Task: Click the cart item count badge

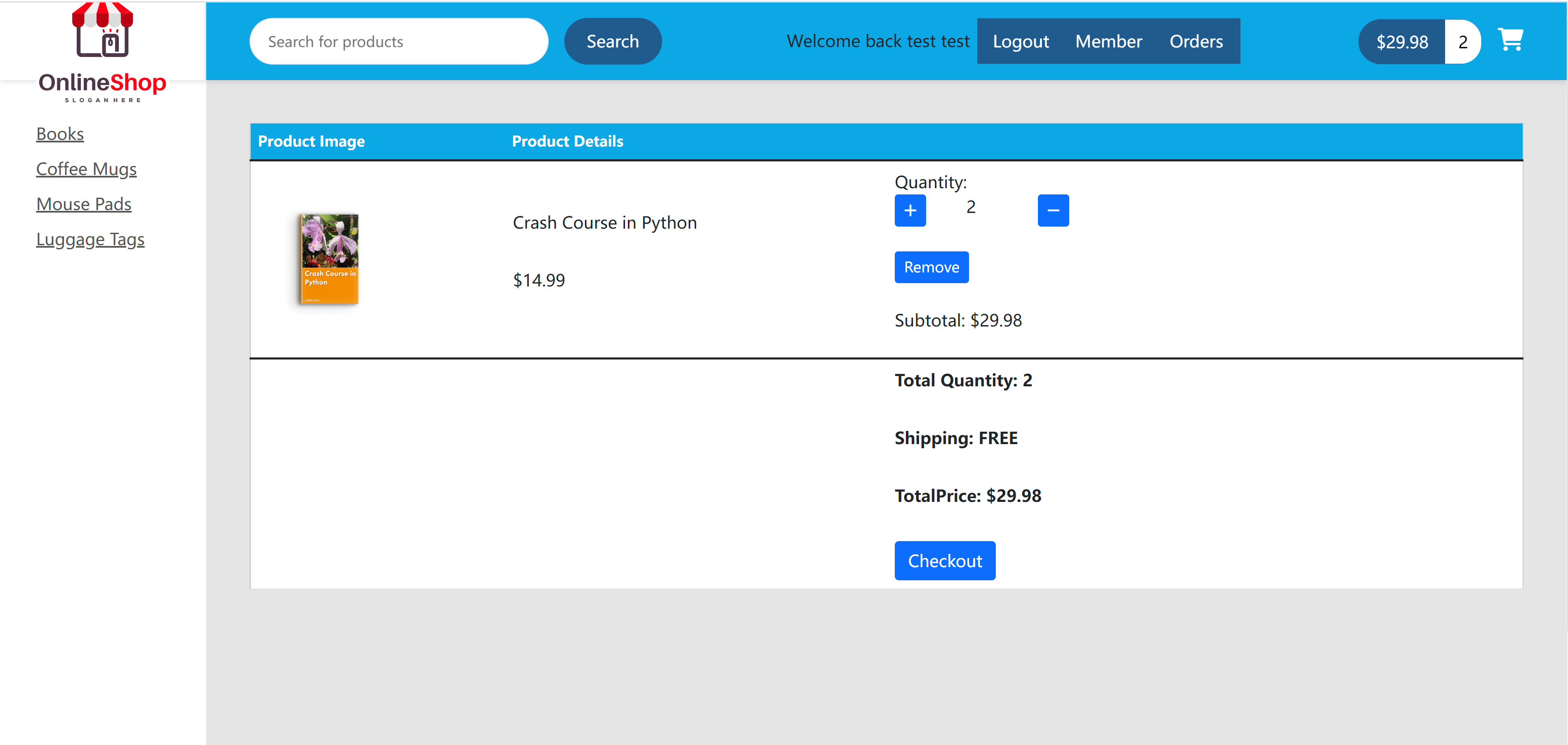Action: (1463, 41)
